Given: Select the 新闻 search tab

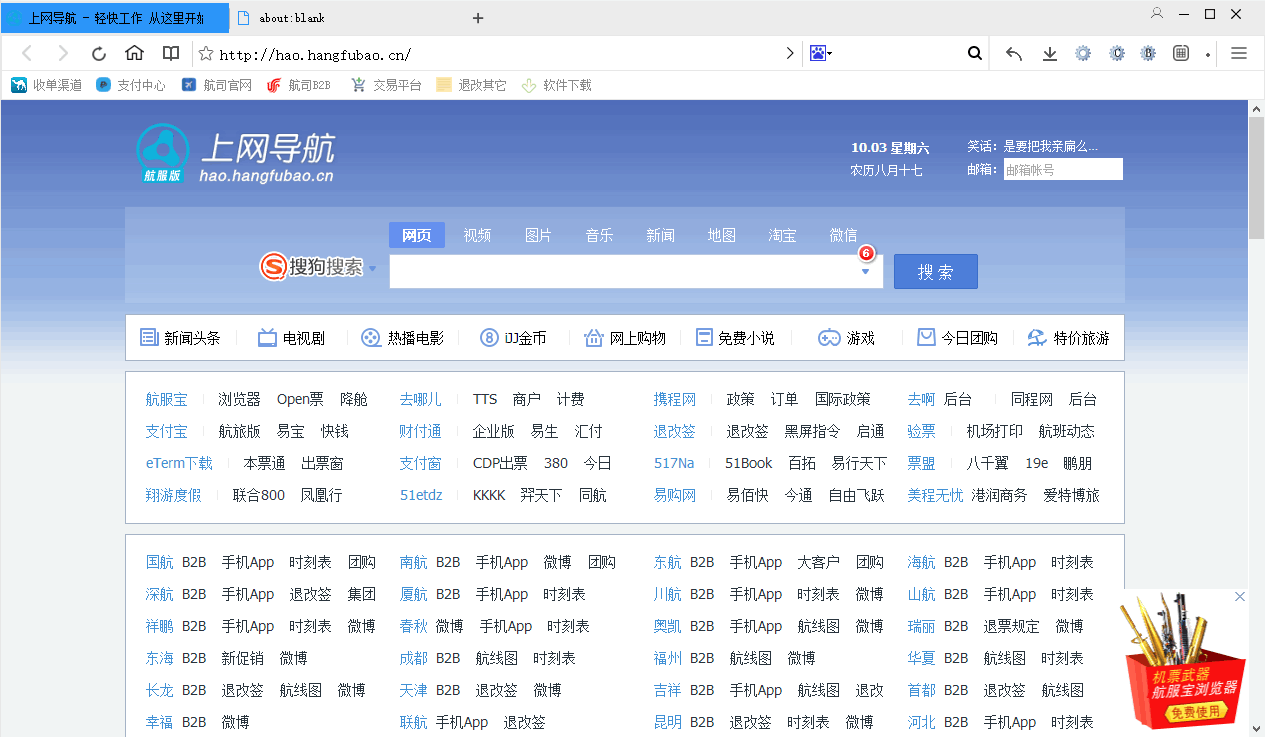Looking at the screenshot, I should pos(660,235).
